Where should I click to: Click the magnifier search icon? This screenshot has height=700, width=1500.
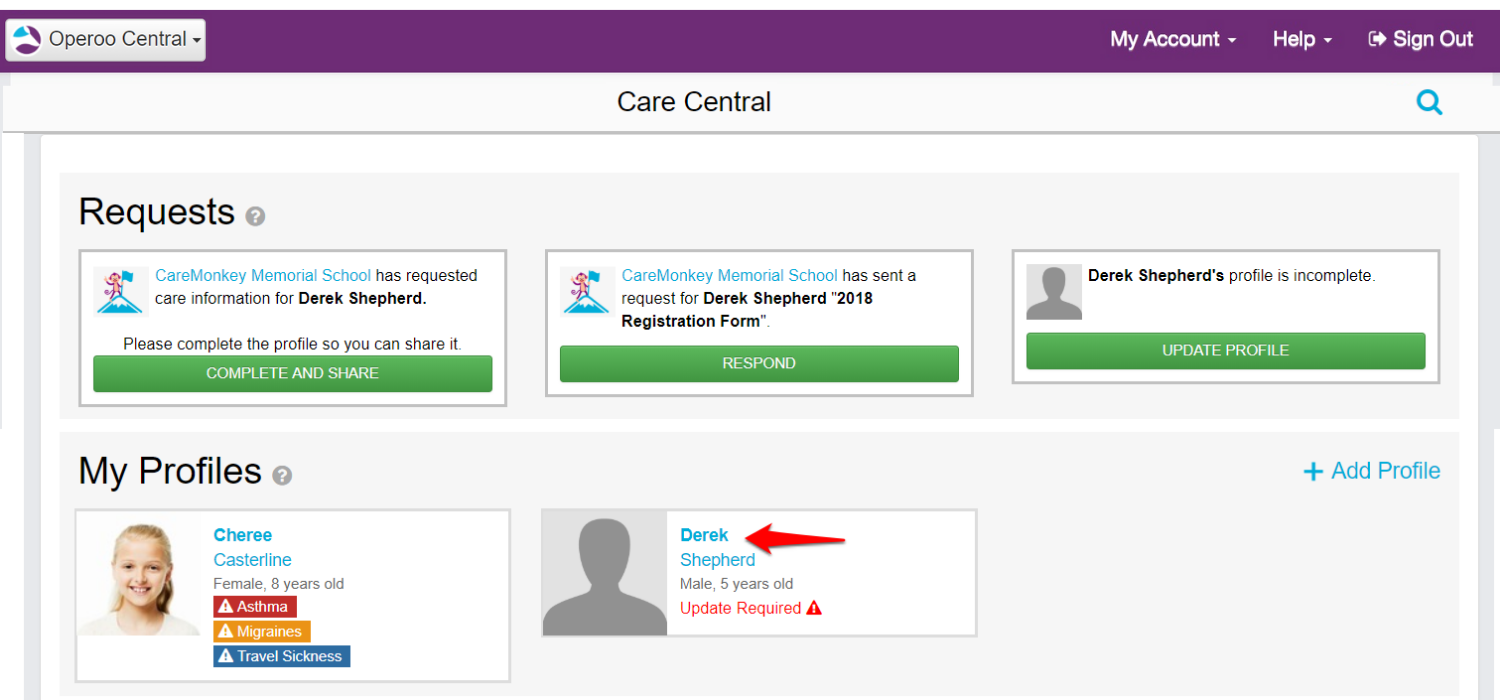pyautogui.click(x=1429, y=102)
